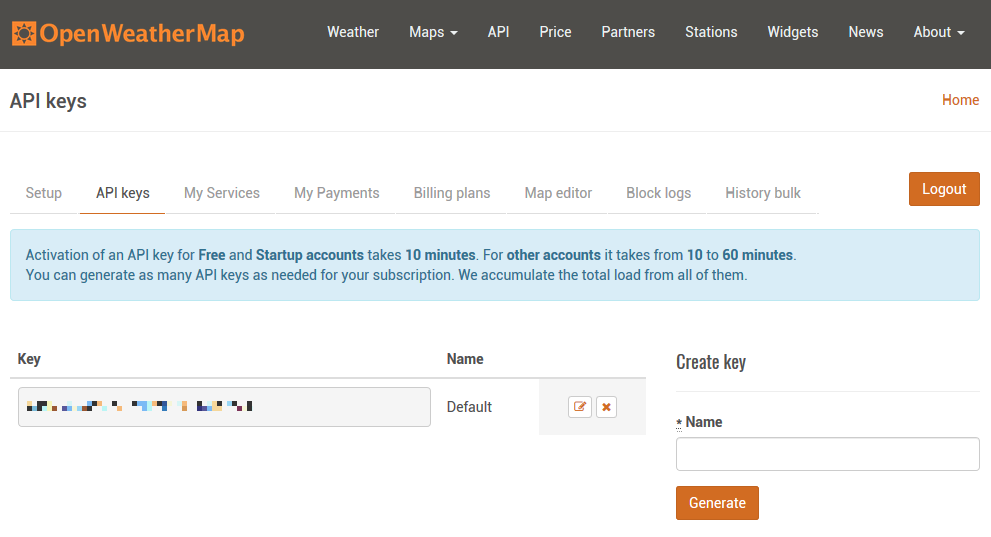Select the blurred API key field

[224, 407]
